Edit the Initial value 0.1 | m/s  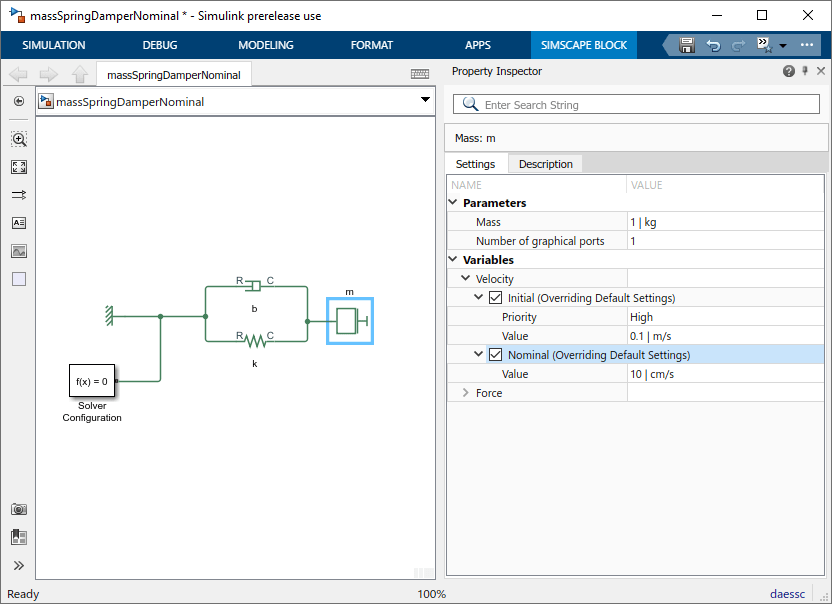(725, 336)
